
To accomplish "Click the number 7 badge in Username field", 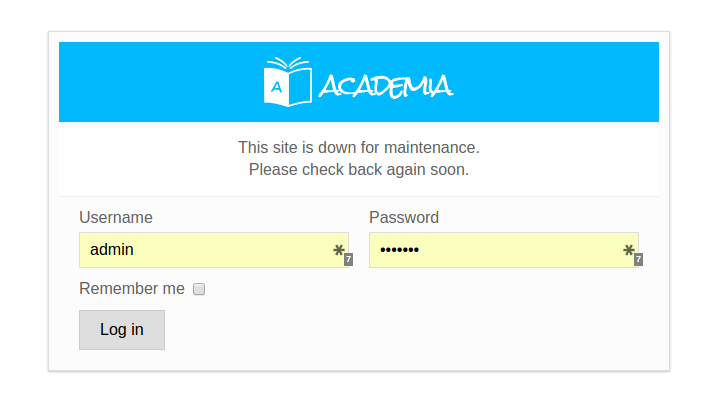I will click(x=348, y=260).
